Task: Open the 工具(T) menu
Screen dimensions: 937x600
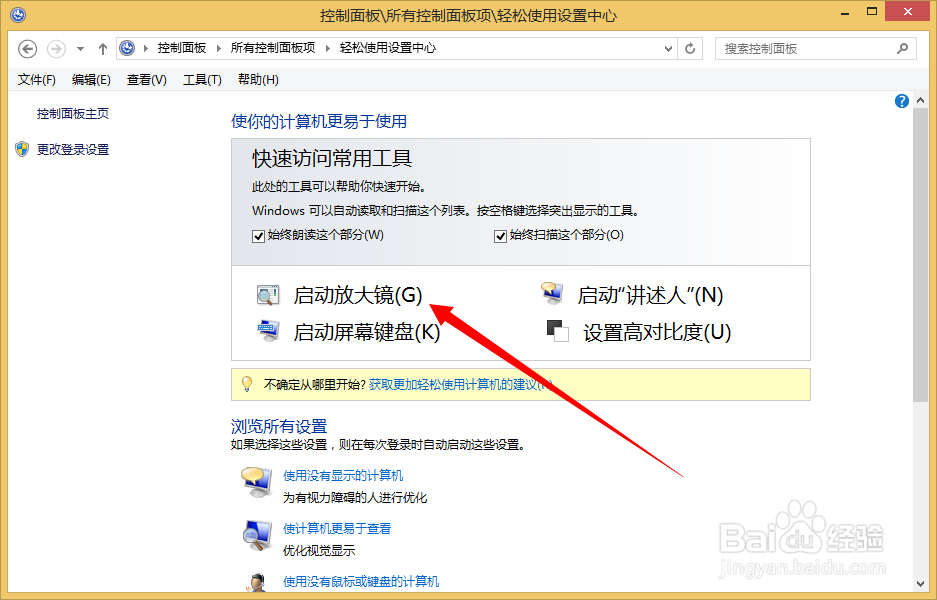Action: pyautogui.click(x=201, y=79)
